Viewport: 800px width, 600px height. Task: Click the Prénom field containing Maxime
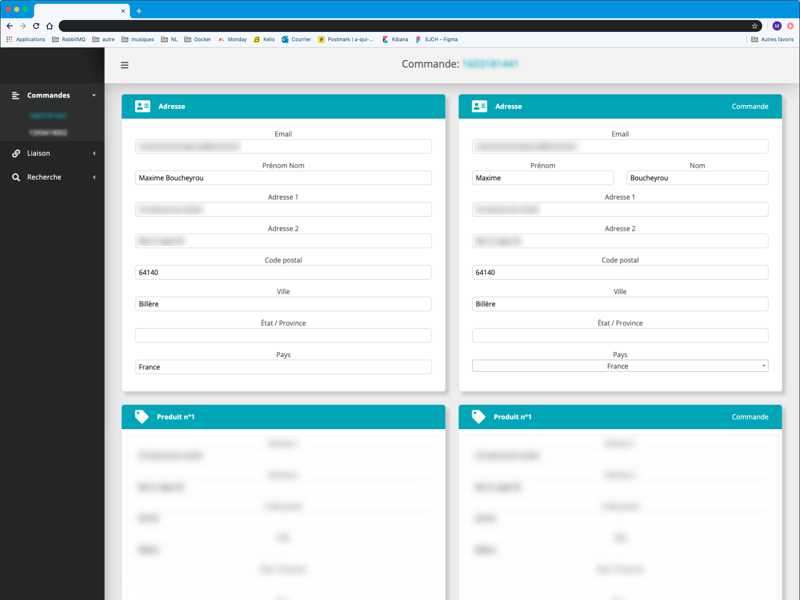point(543,178)
